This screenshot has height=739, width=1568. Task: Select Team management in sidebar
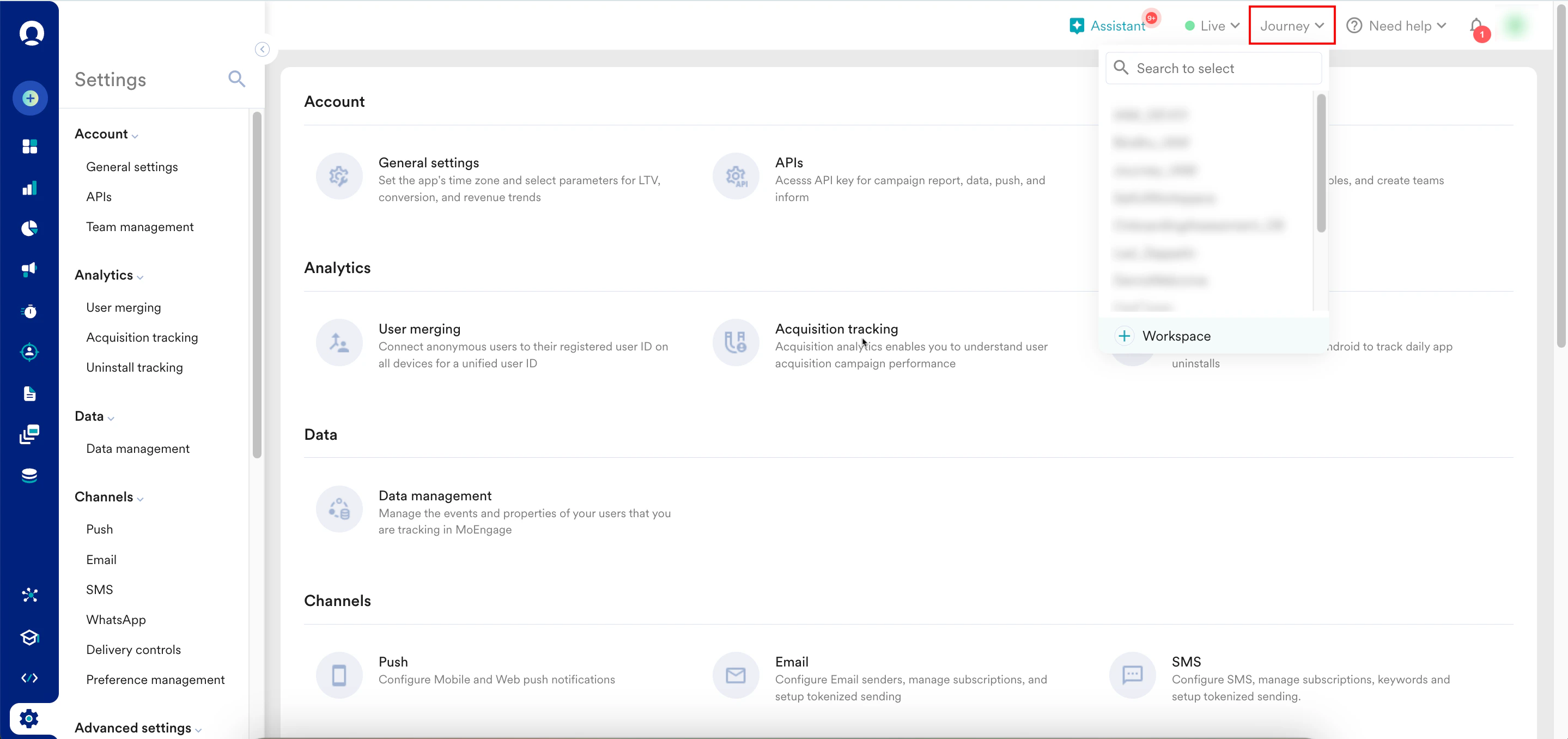(x=139, y=227)
